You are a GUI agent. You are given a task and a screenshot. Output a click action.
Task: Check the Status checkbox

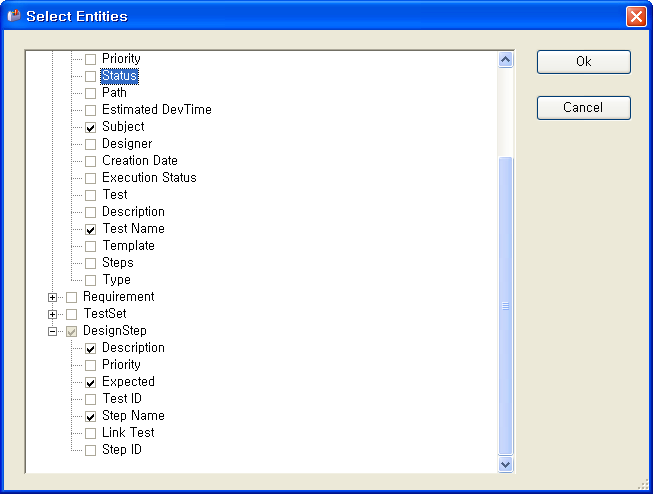[x=90, y=76]
